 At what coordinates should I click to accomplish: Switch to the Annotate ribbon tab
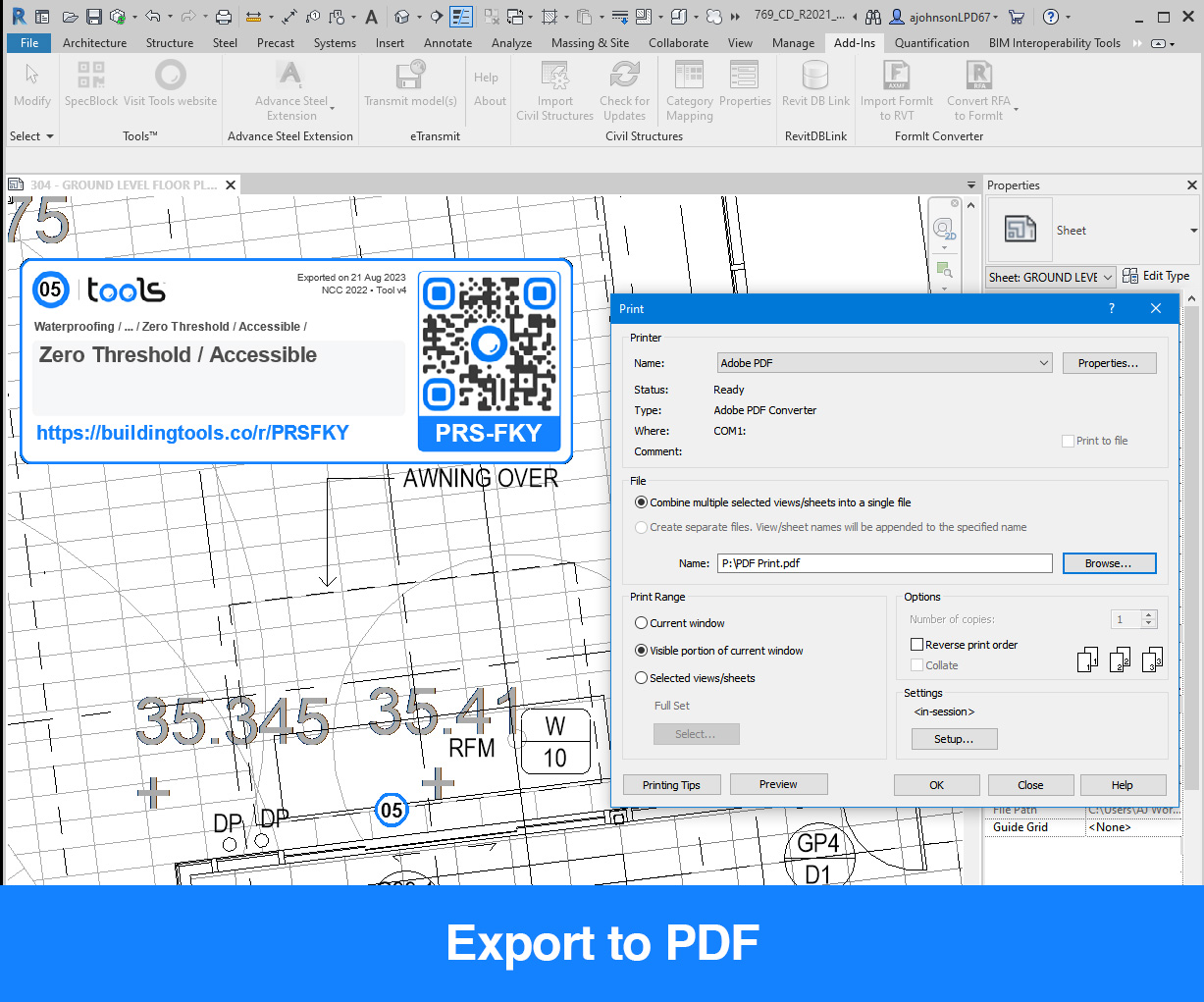[x=447, y=43]
